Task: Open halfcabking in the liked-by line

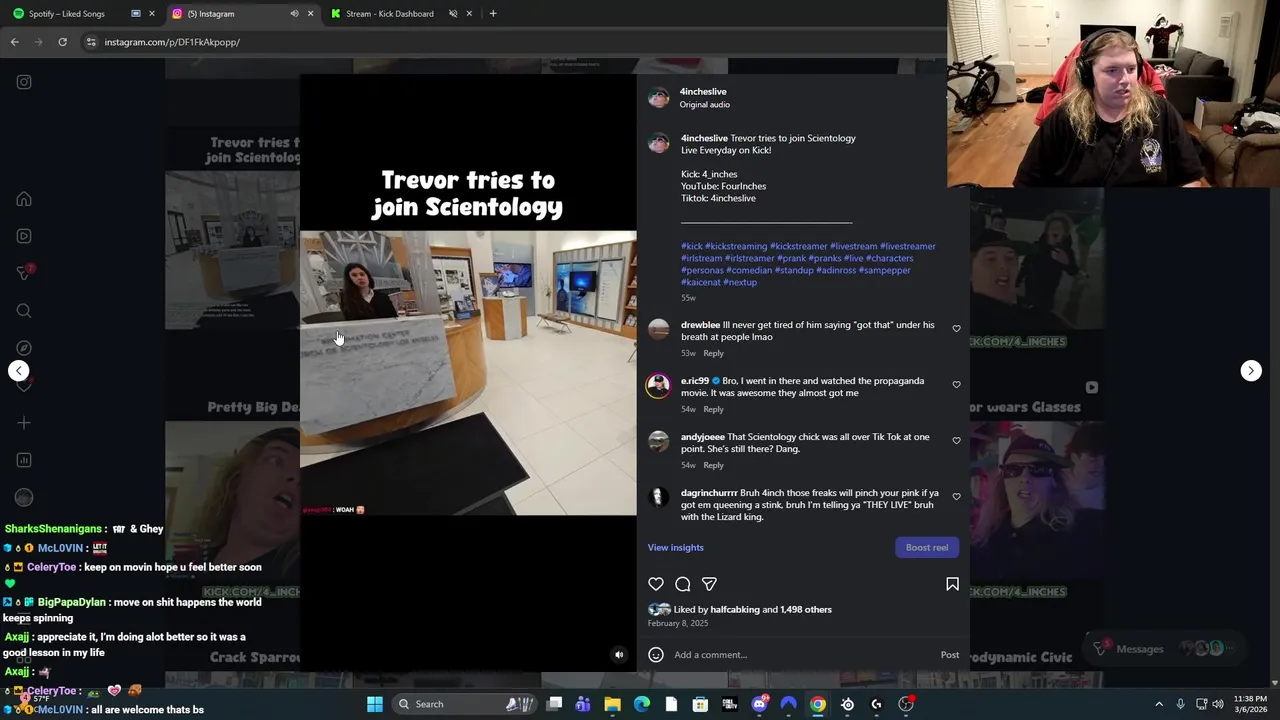Action: click(x=735, y=609)
